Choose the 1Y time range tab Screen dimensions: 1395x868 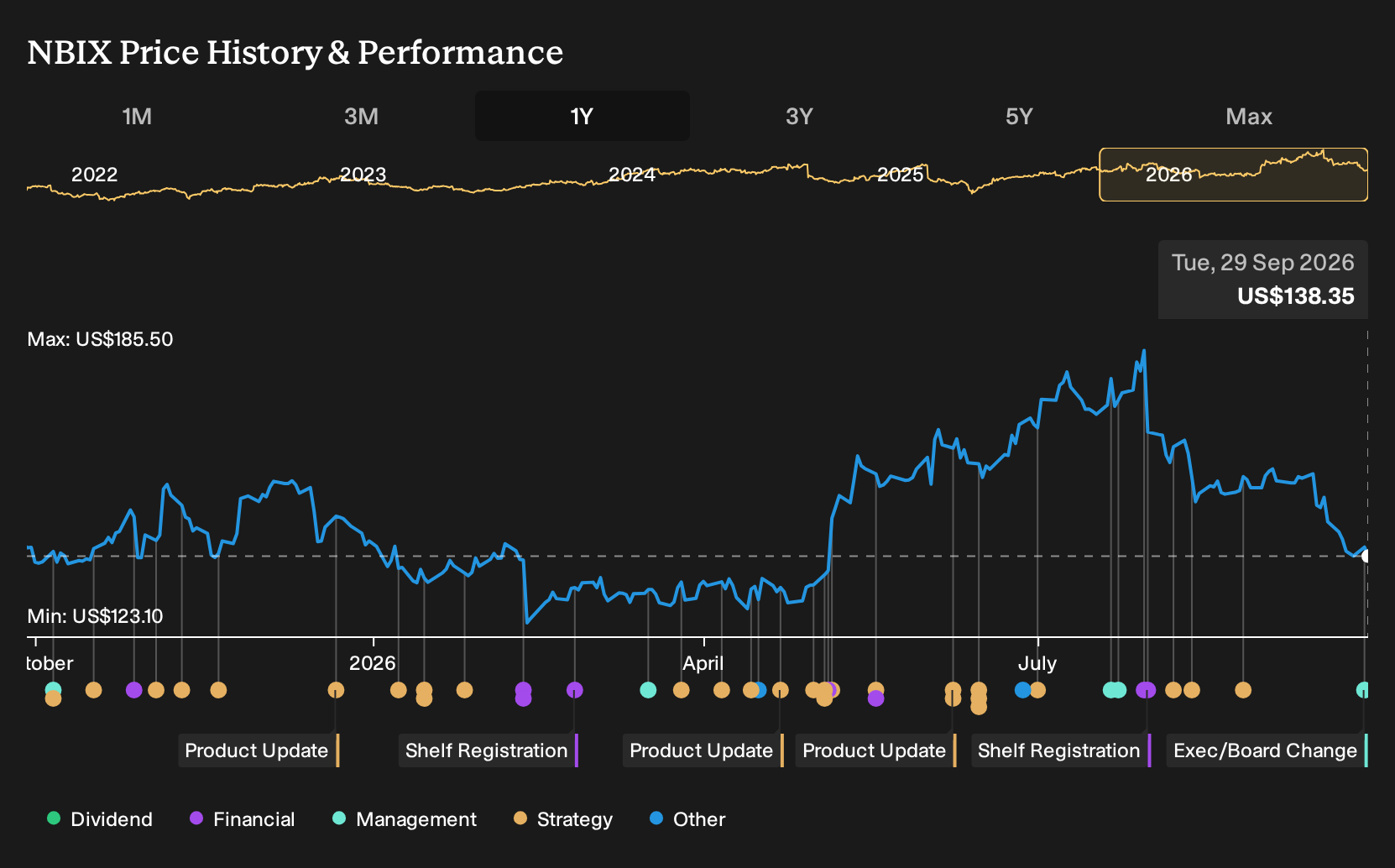583,116
